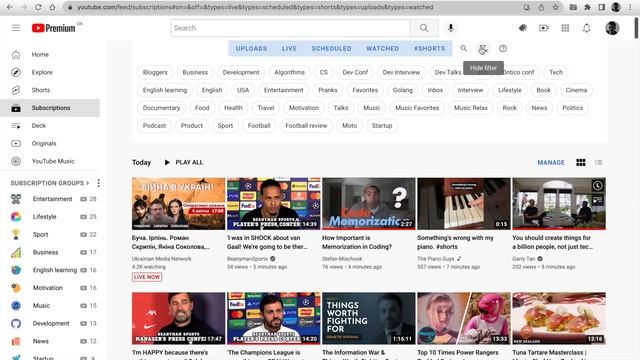This screenshot has height=360, width=640.
Task: Open the Share icon in address bar
Action: tap(541, 7)
